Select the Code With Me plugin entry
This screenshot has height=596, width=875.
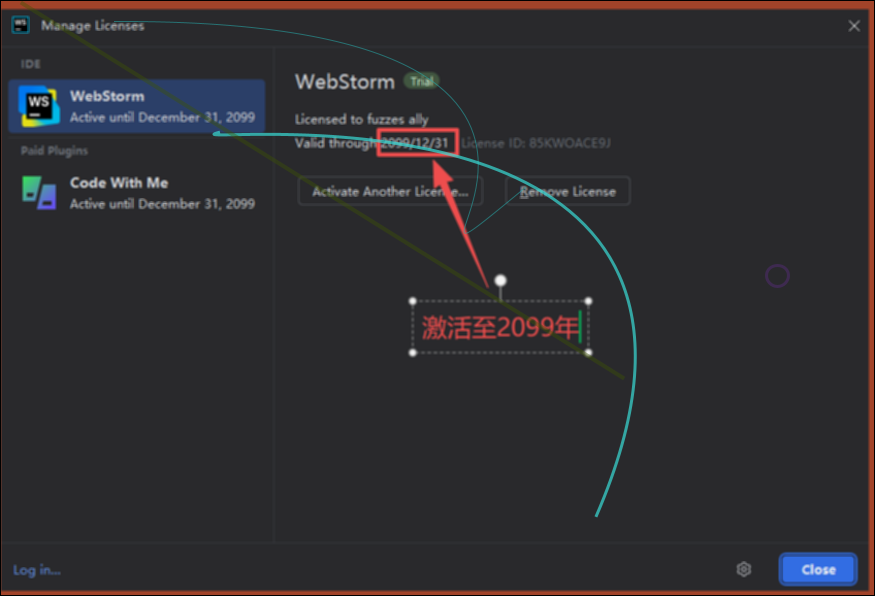click(137, 193)
